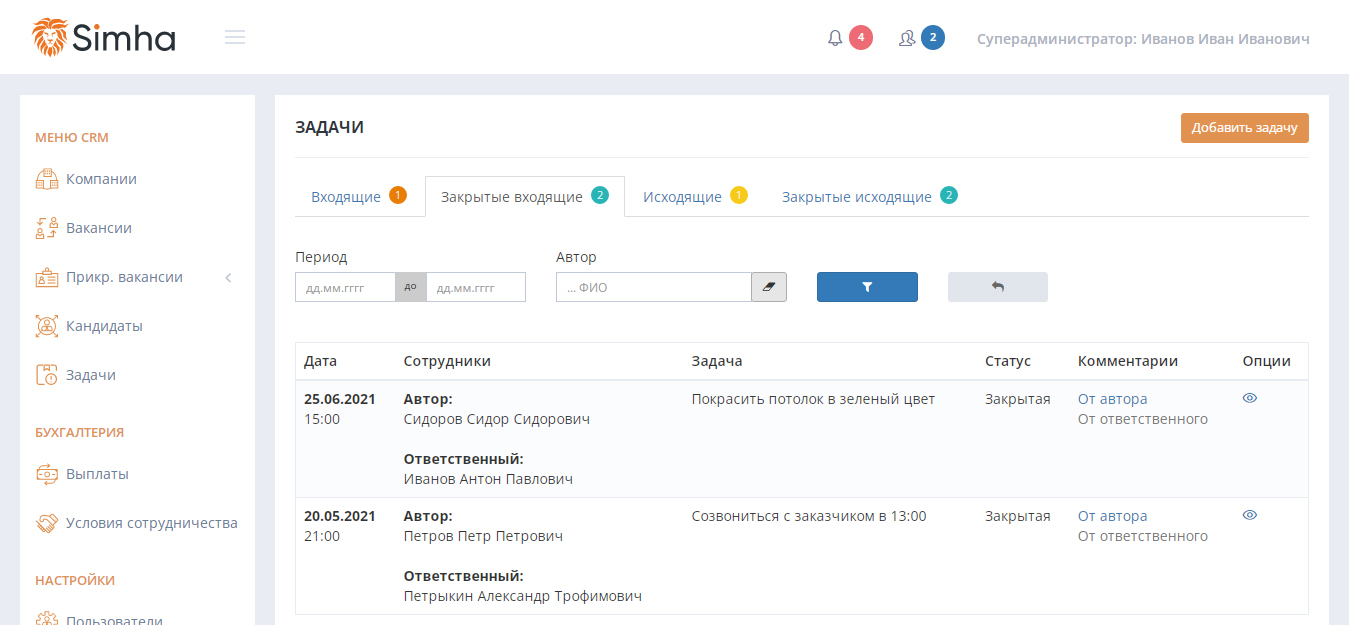Switch to the Исходящие tab
The height and width of the screenshot is (625, 1349).
tap(682, 197)
